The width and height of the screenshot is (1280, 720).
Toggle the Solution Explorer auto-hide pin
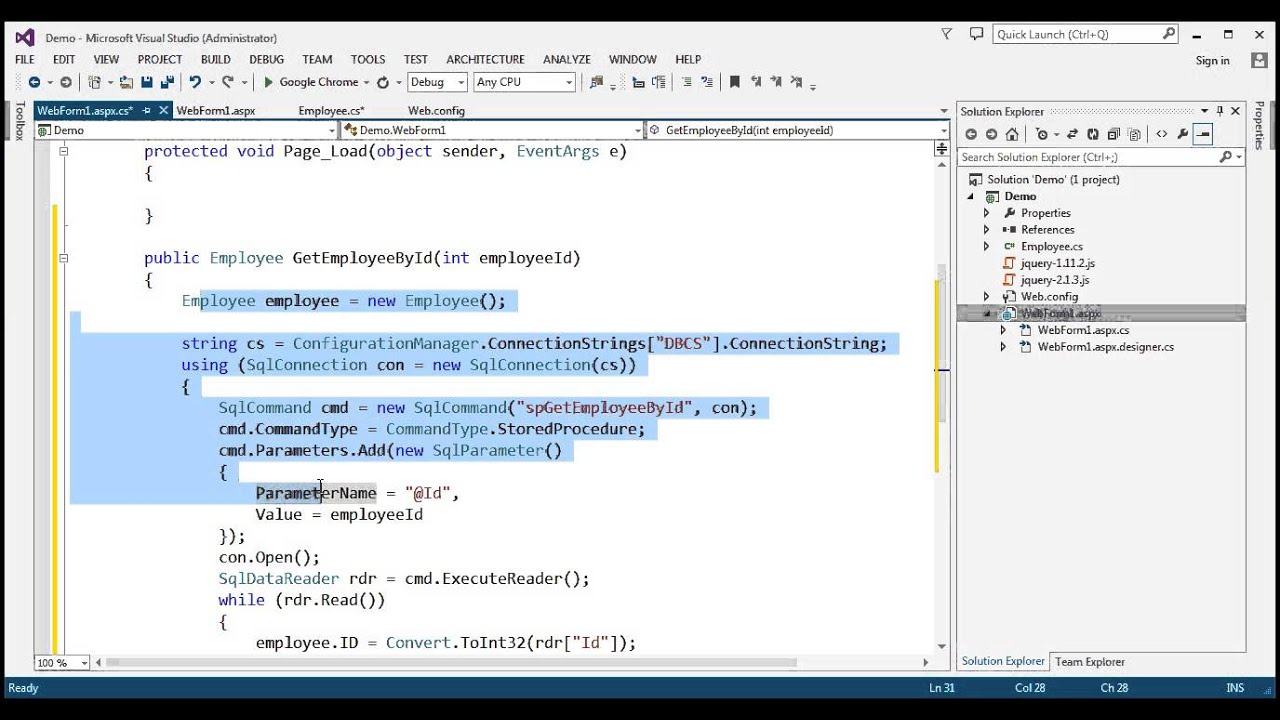1220,111
